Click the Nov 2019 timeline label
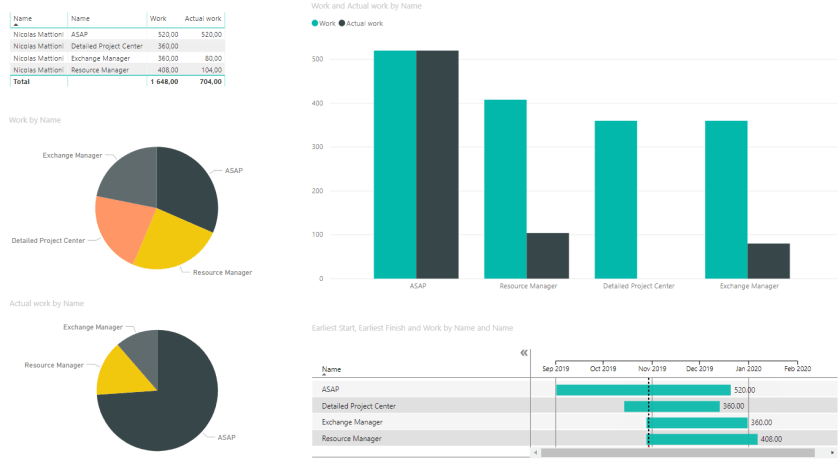Image resolution: width=840 pixels, height=473 pixels. (x=652, y=368)
